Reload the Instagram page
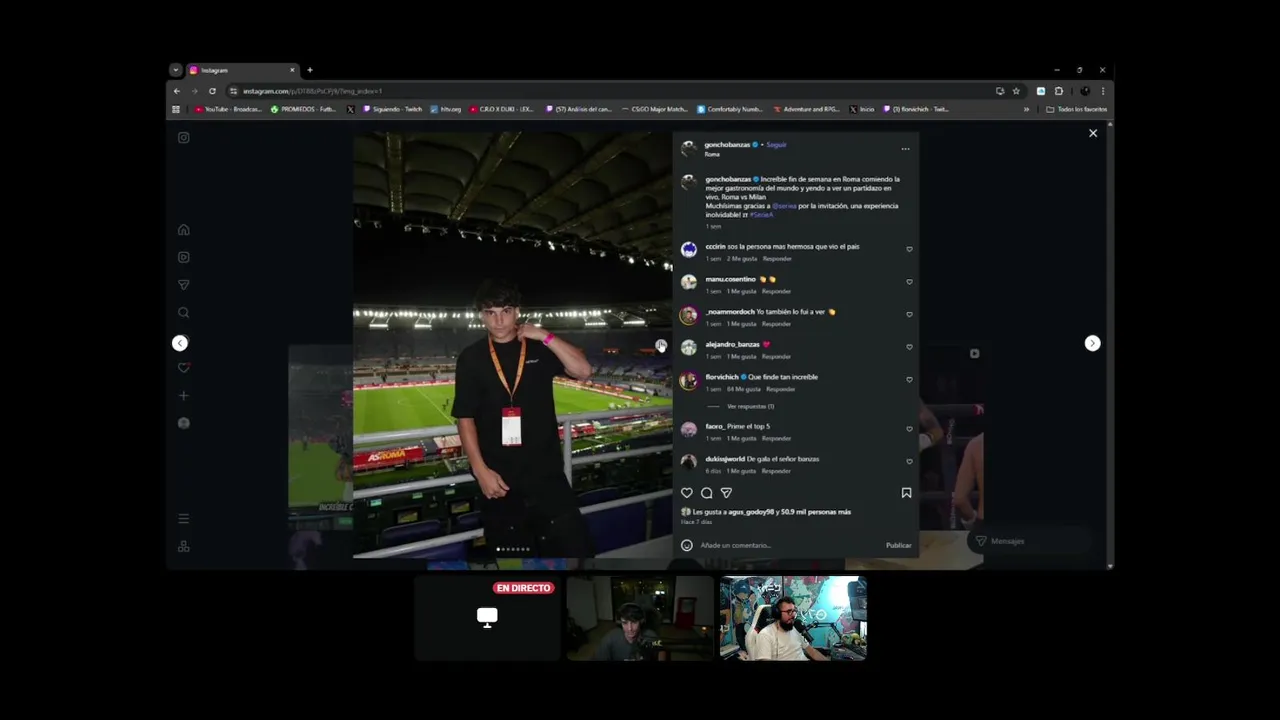The height and width of the screenshot is (720, 1280). pyautogui.click(x=212, y=91)
